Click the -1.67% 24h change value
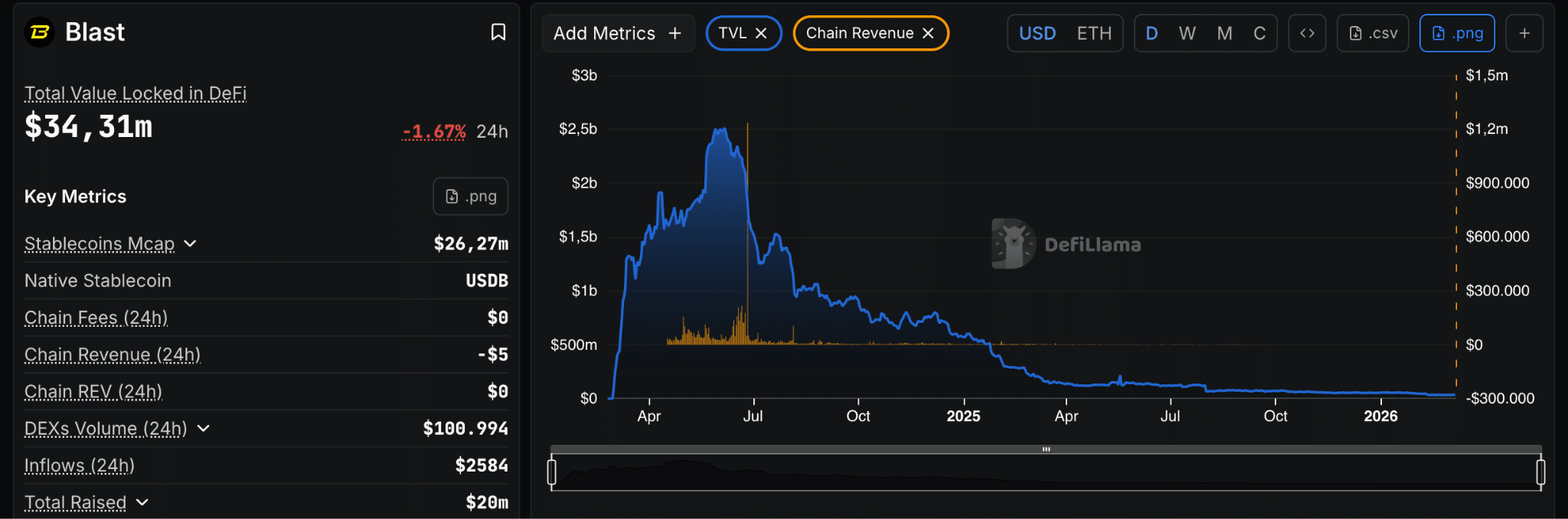Image resolution: width=1568 pixels, height=519 pixels. (x=434, y=132)
